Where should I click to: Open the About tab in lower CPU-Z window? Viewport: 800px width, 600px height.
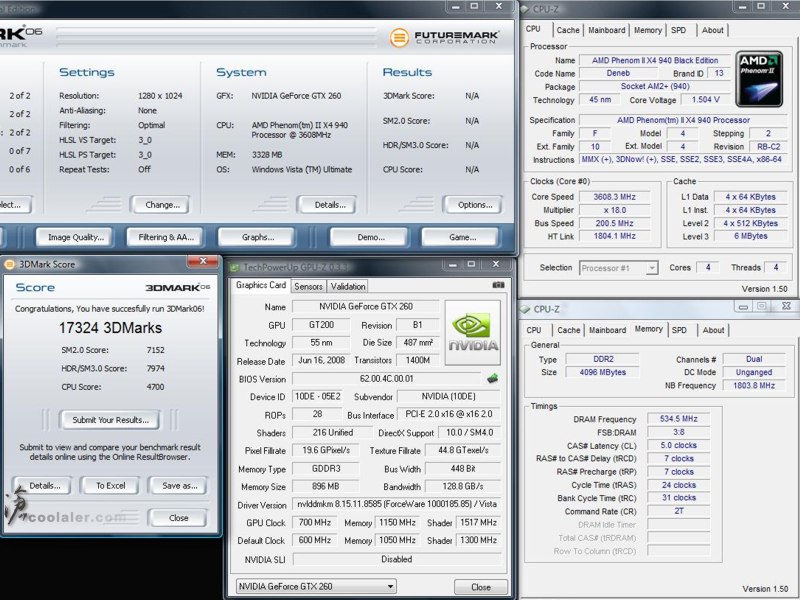click(713, 330)
